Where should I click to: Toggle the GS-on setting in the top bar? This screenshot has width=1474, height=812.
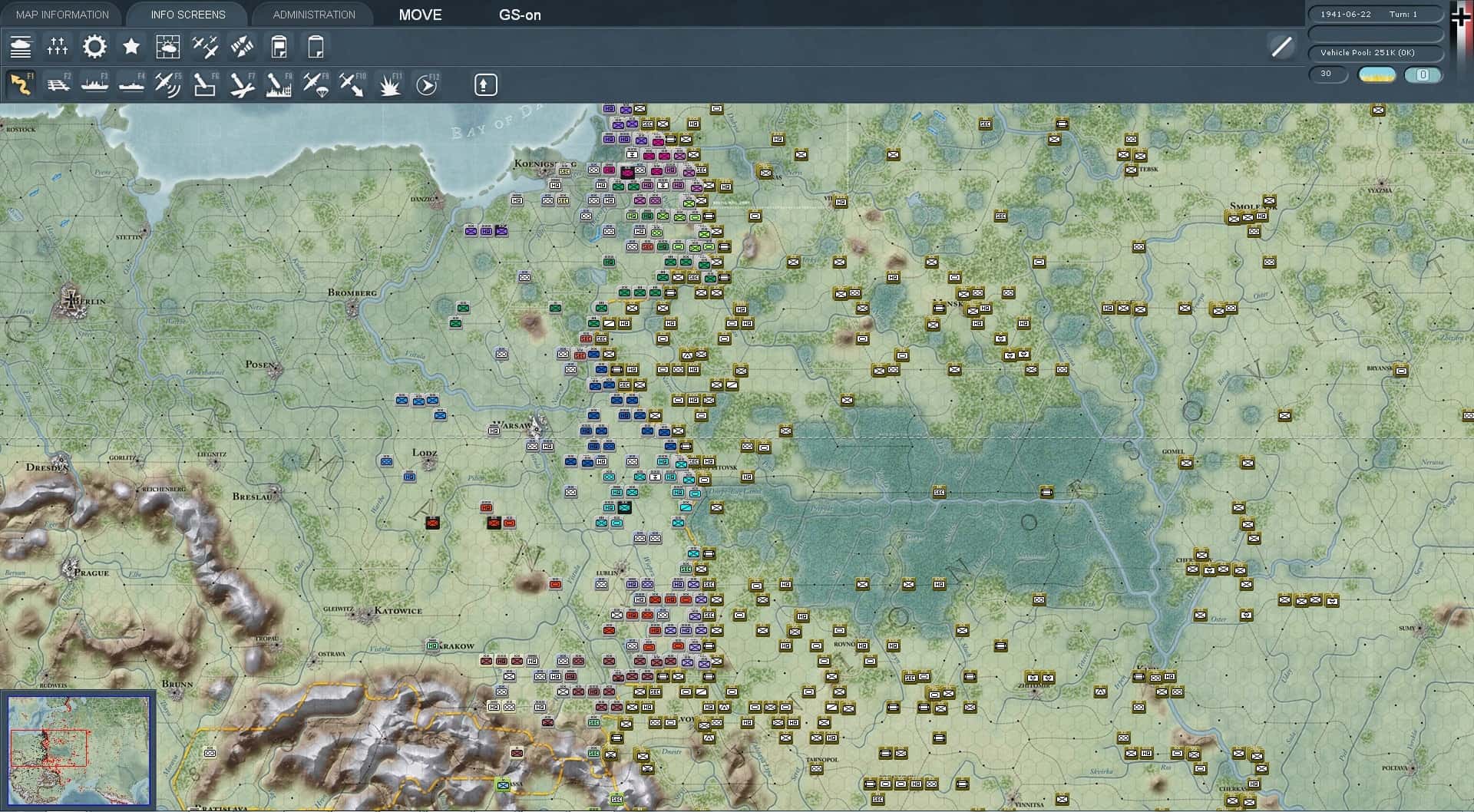(x=521, y=15)
